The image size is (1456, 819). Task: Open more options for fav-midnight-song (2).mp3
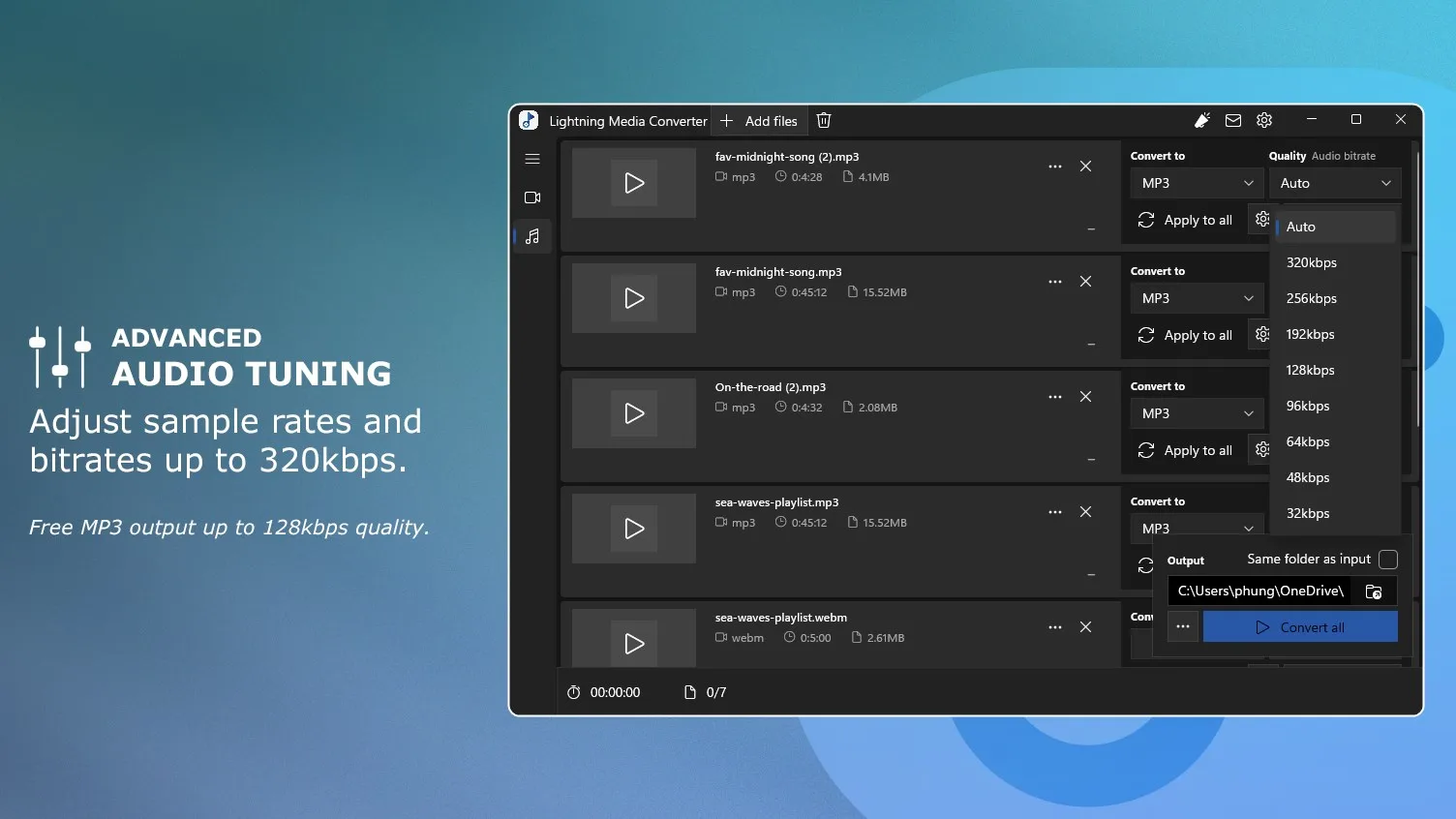point(1055,167)
